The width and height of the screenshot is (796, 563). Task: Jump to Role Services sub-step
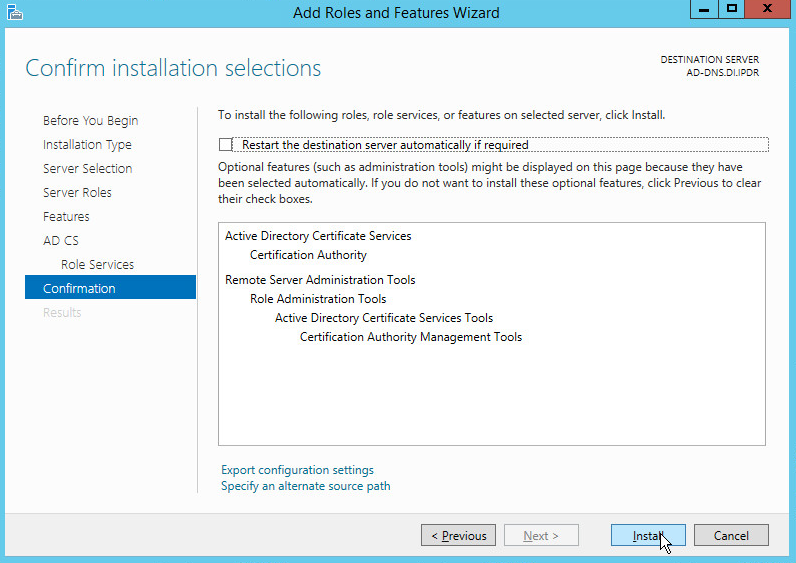97,265
